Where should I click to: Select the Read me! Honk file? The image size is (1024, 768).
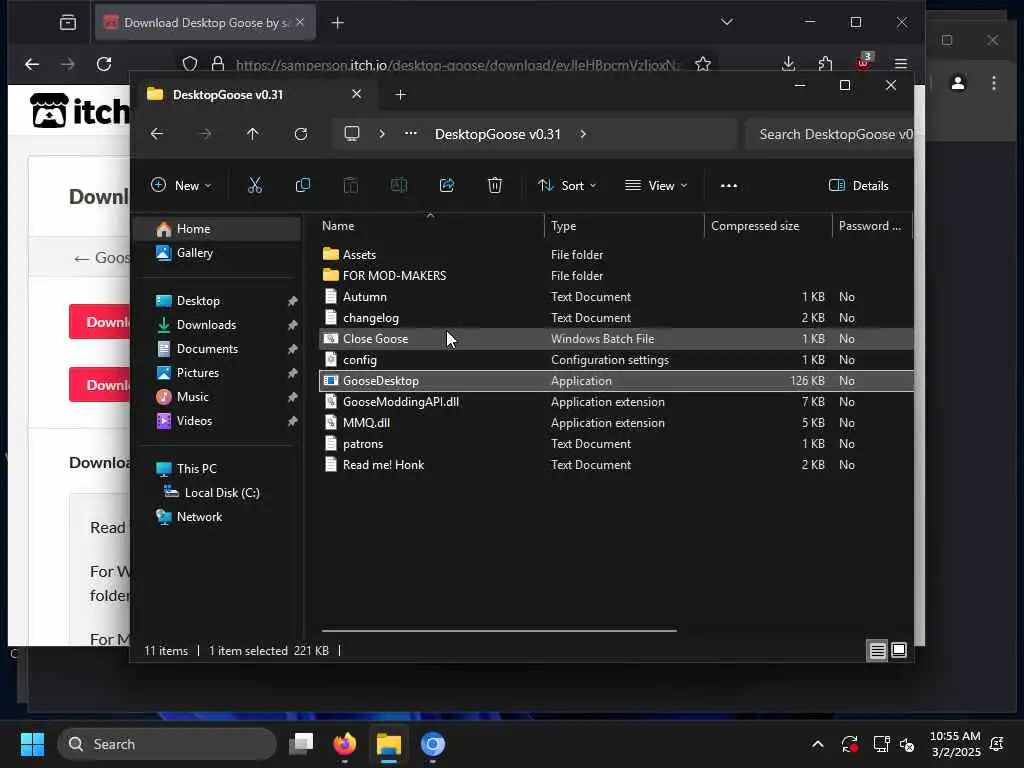coord(616,464)
